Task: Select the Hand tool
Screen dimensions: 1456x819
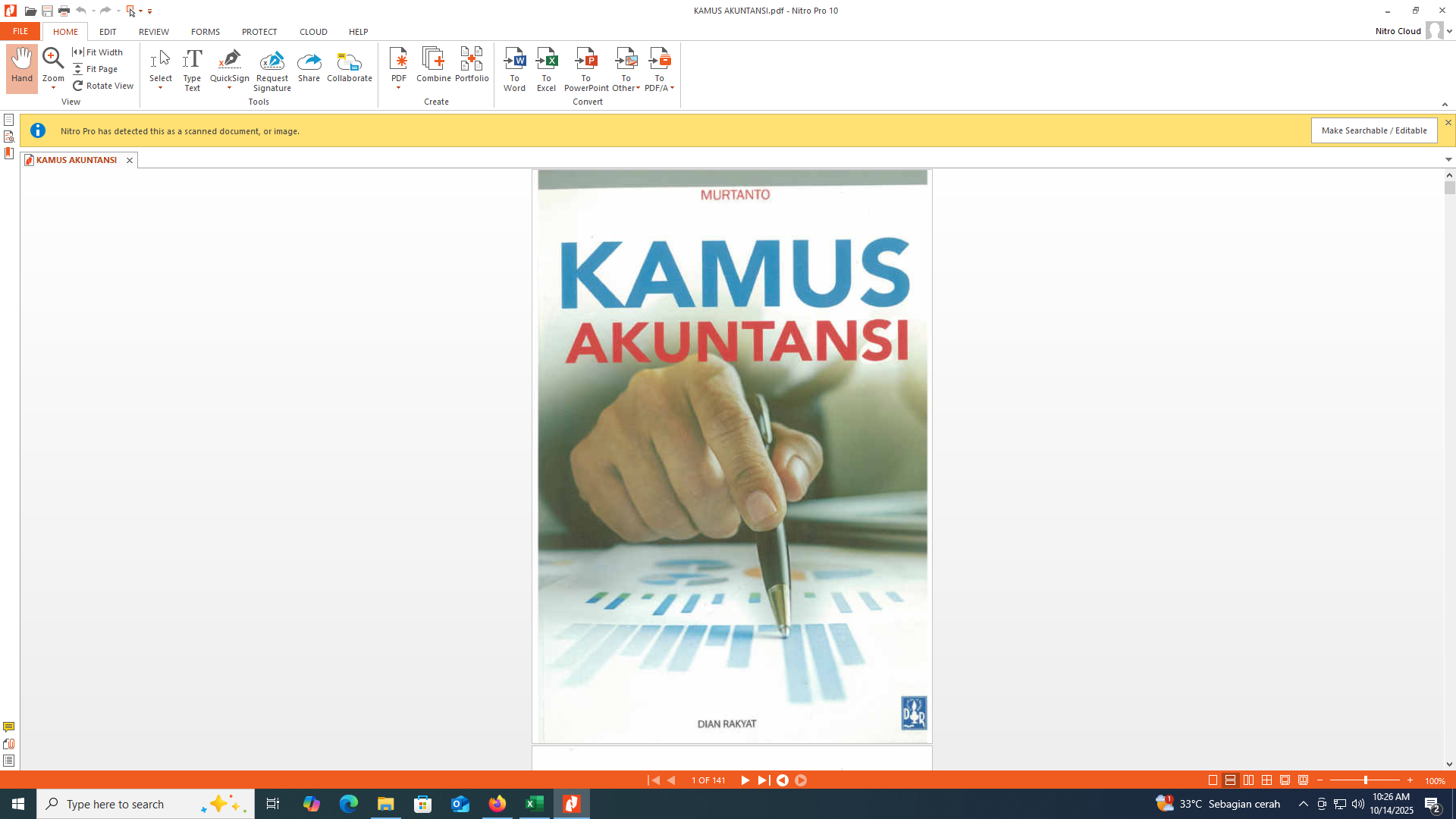Action: (x=21, y=67)
